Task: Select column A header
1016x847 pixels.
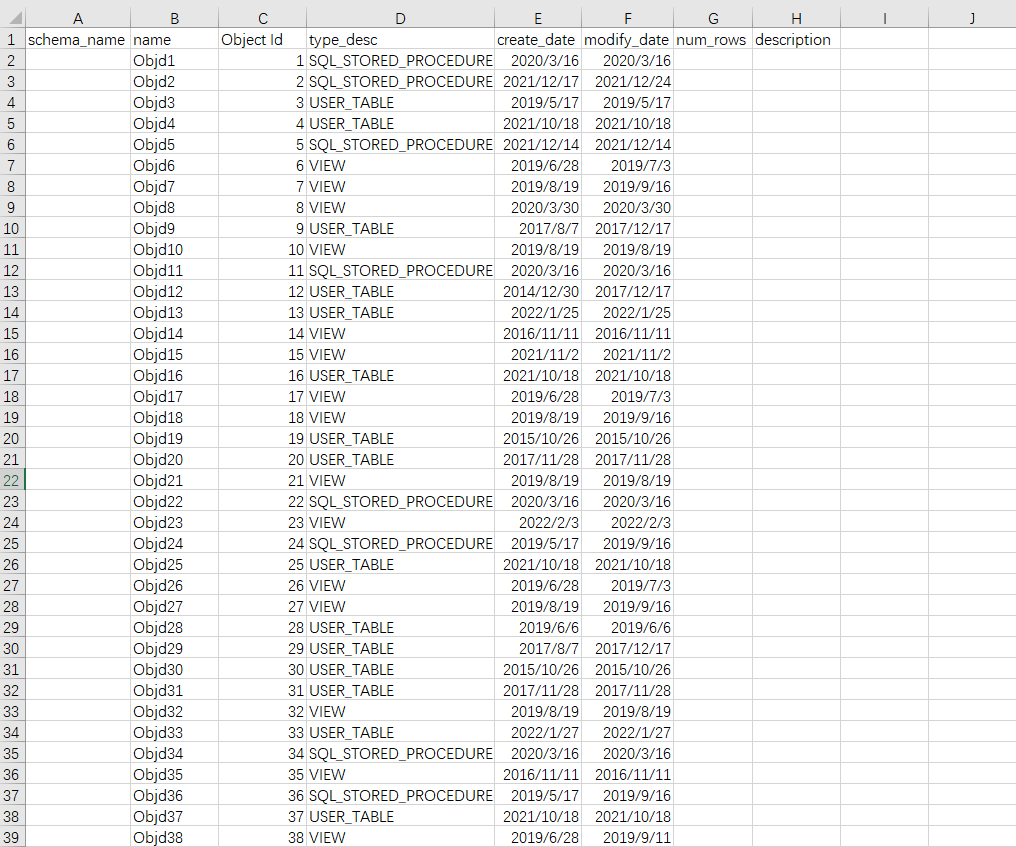Action: coord(78,19)
